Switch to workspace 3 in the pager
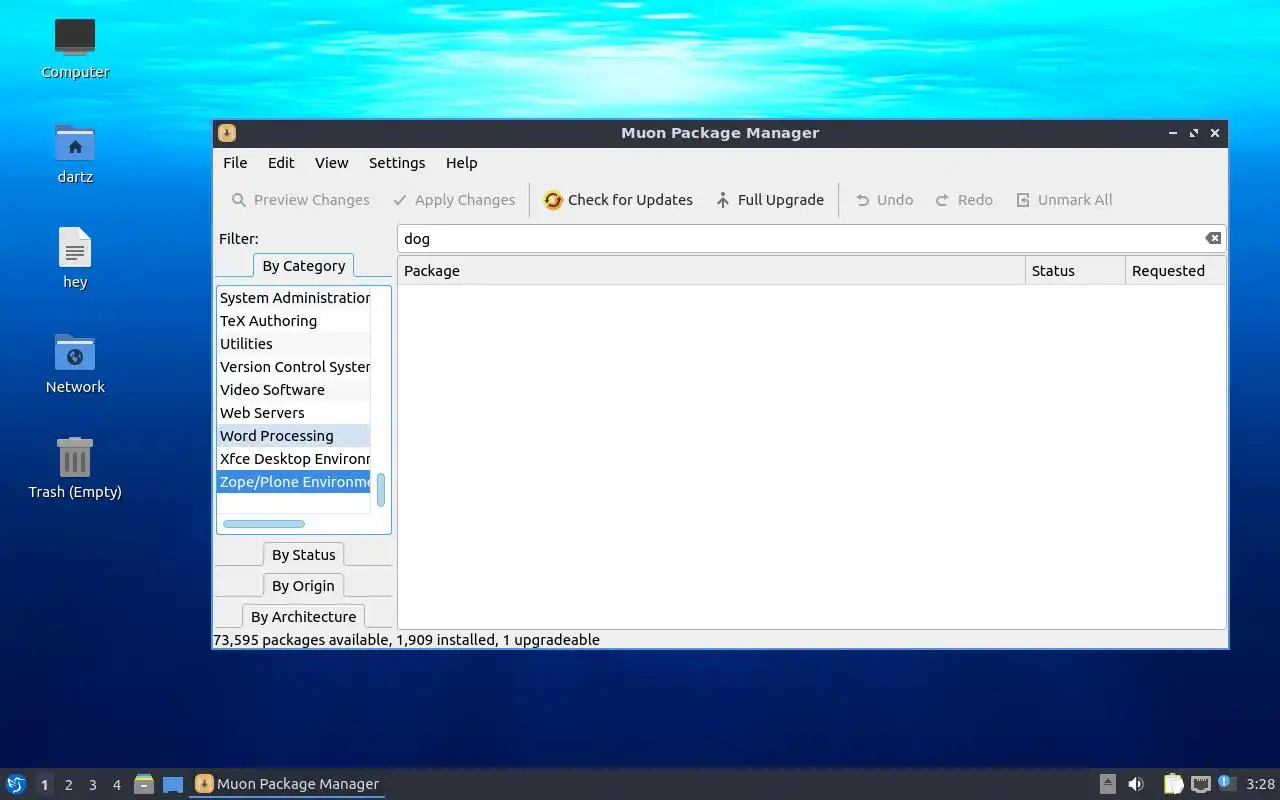This screenshot has width=1280, height=800. tap(93, 785)
